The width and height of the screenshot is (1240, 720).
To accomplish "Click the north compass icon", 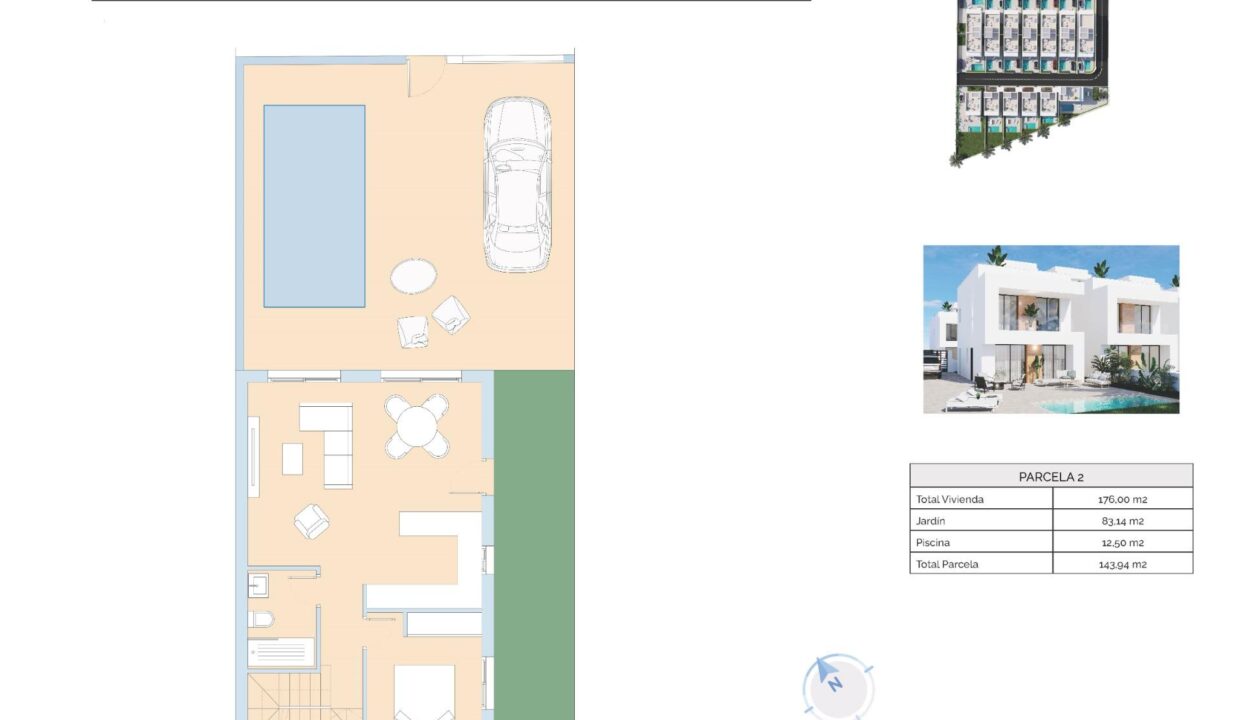I will 837,685.
